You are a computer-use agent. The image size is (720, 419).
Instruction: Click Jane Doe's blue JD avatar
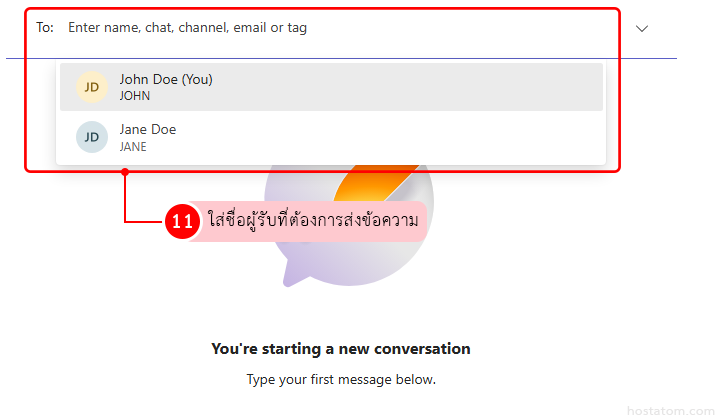[x=92, y=137]
